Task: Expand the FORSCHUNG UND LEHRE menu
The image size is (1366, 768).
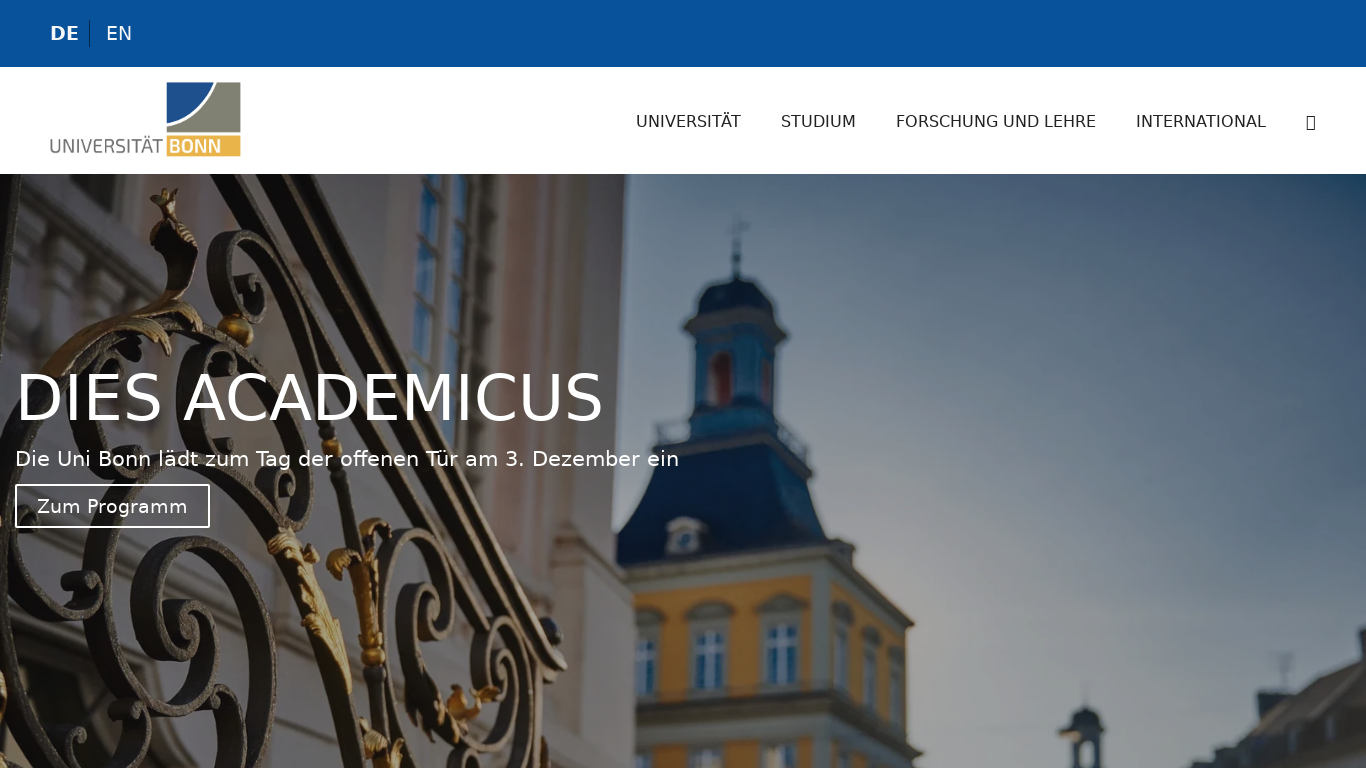Action: pos(996,122)
